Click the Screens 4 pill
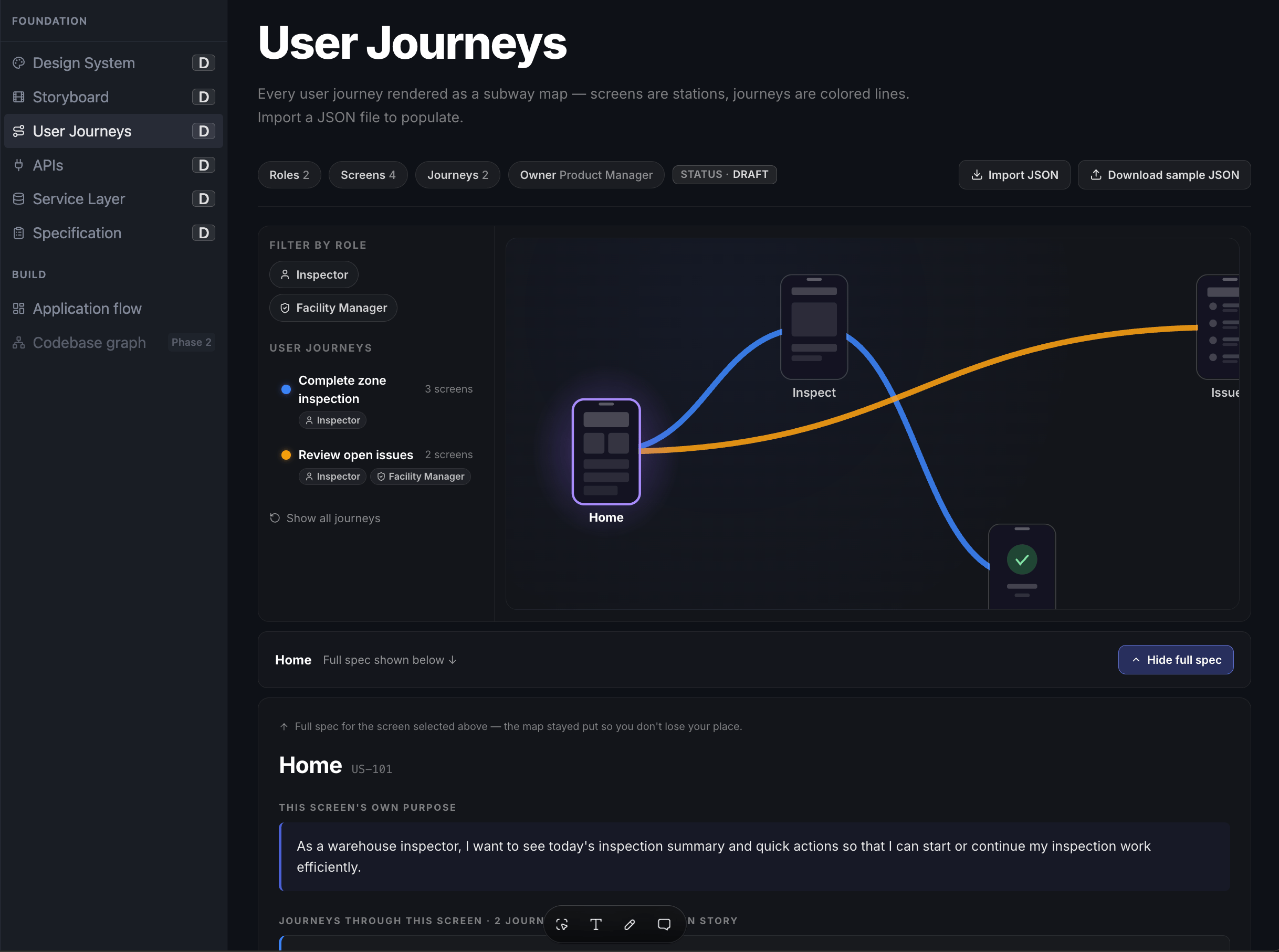This screenshot has width=1279, height=952. click(x=368, y=175)
